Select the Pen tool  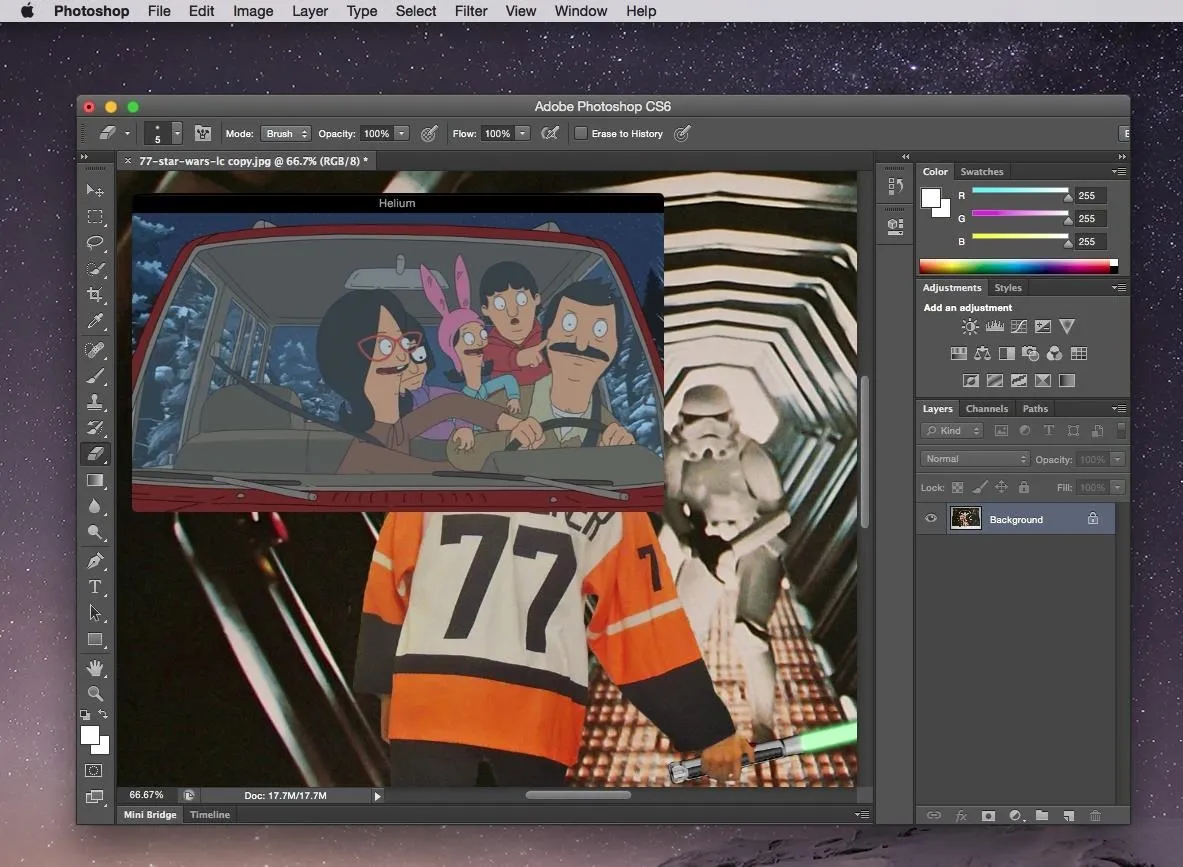pyautogui.click(x=95, y=561)
